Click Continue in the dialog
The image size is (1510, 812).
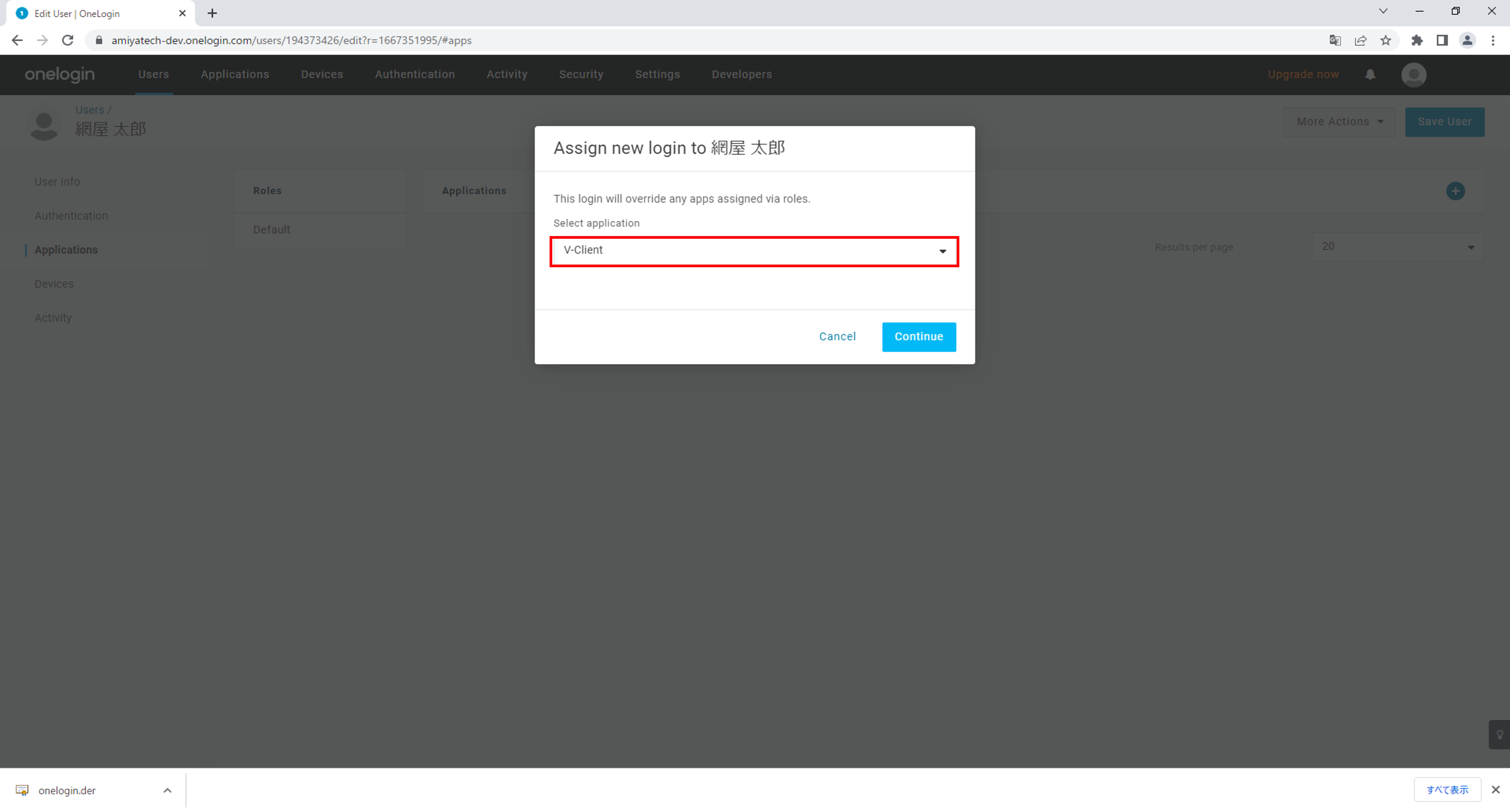pyautogui.click(x=918, y=337)
